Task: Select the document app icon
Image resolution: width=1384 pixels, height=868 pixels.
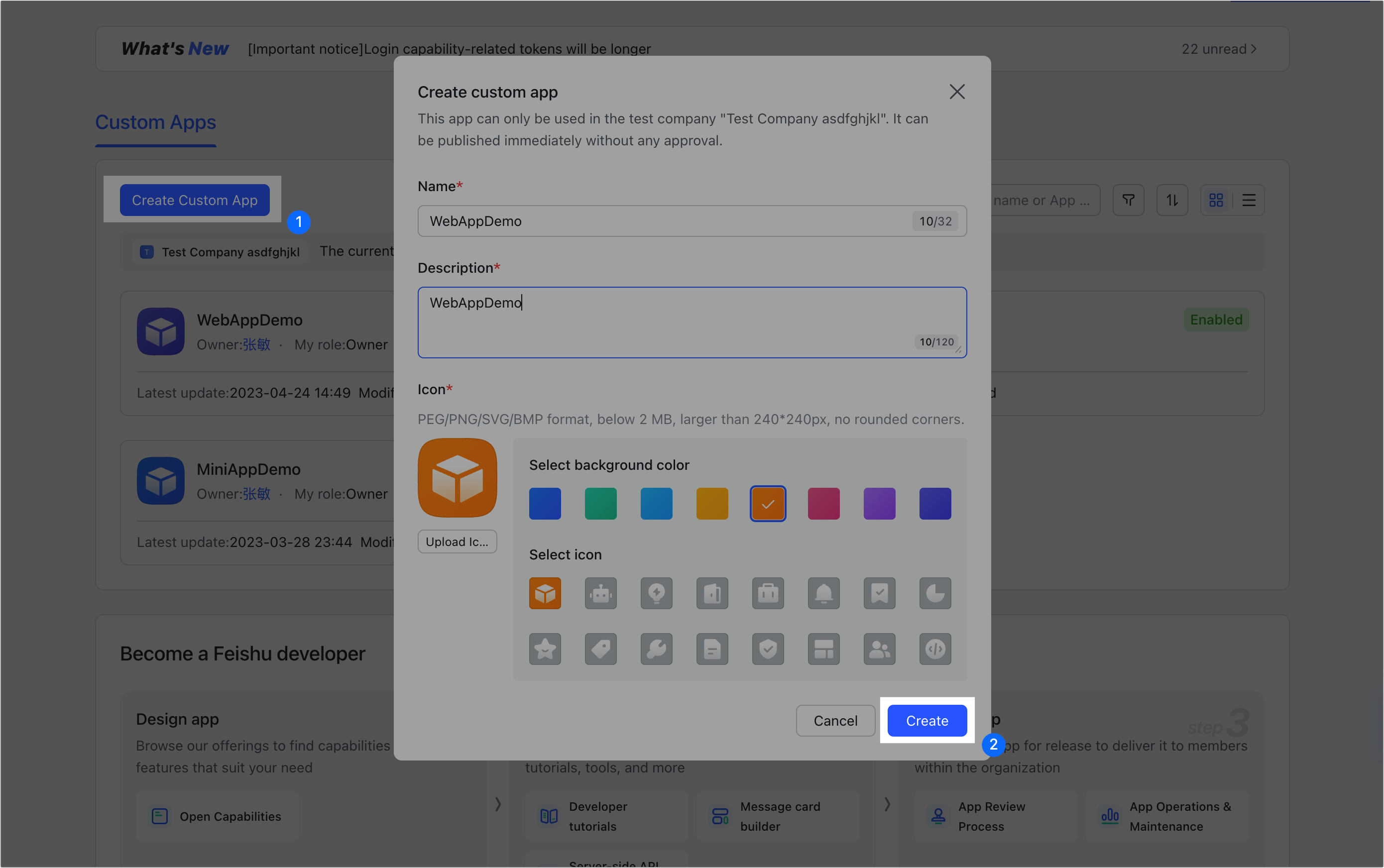Action: point(712,649)
